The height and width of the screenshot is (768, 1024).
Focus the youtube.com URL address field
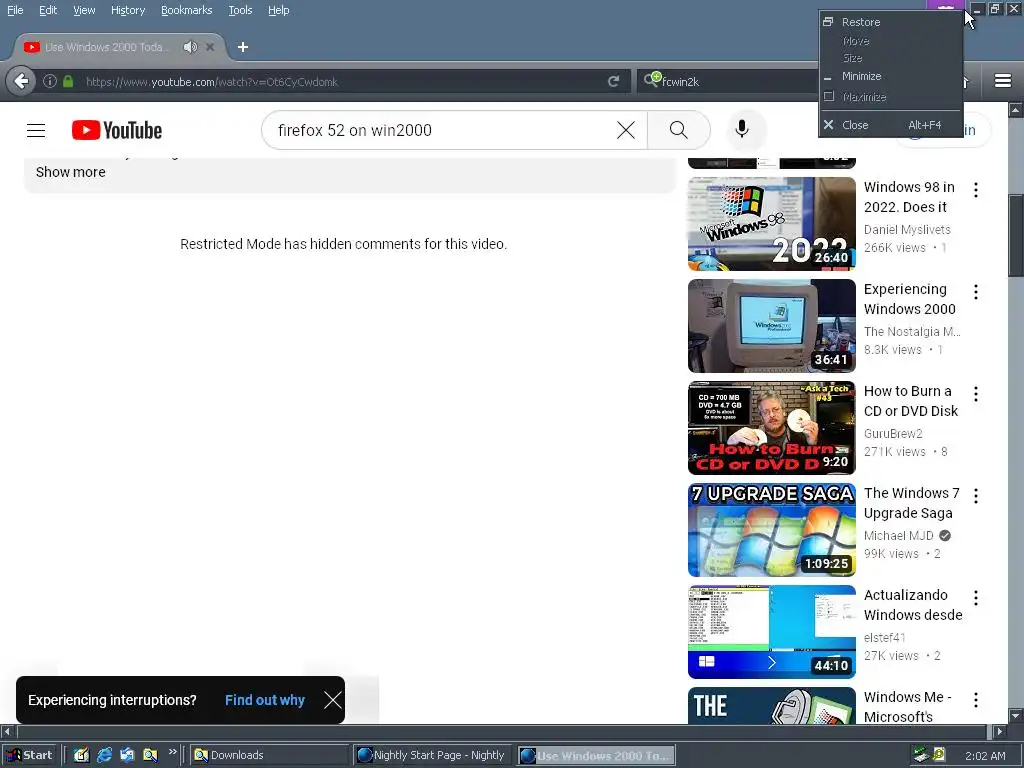pyautogui.click(x=340, y=82)
